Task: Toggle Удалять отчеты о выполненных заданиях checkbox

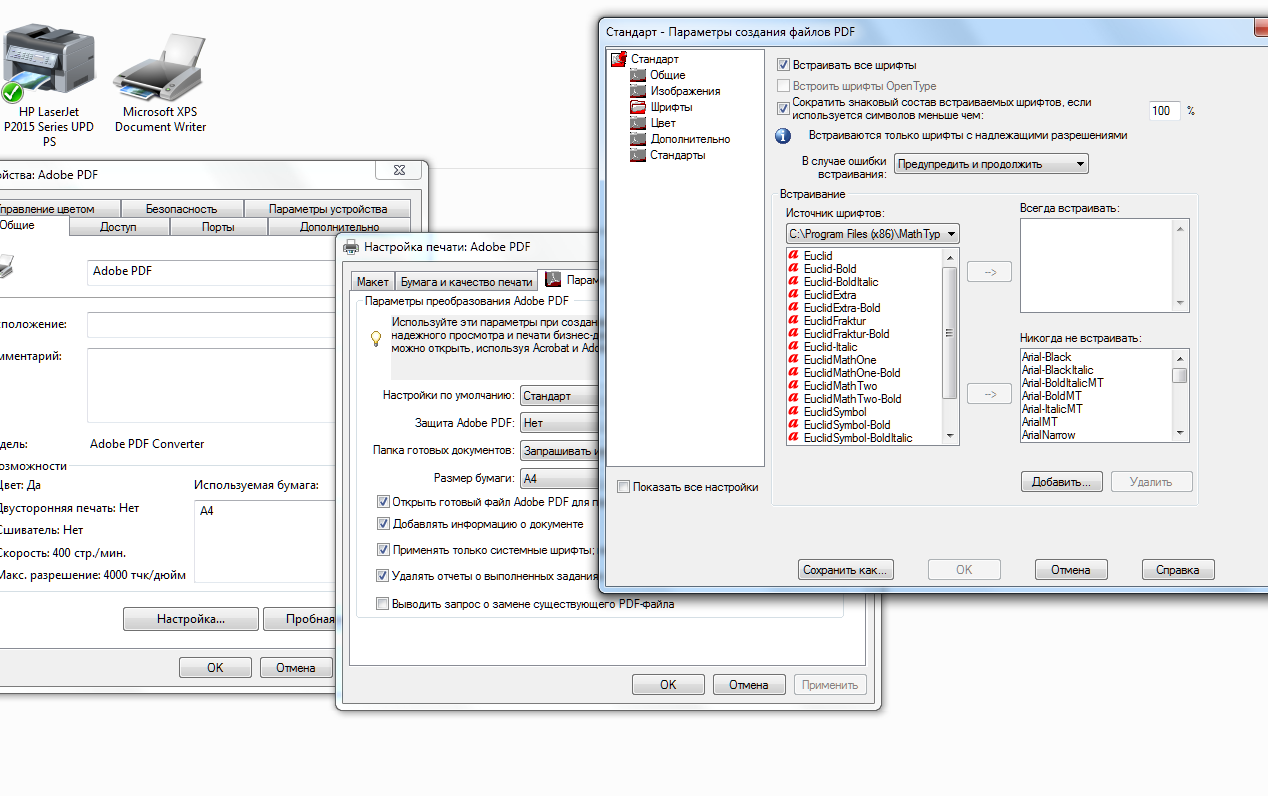Action: [x=383, y=575]
